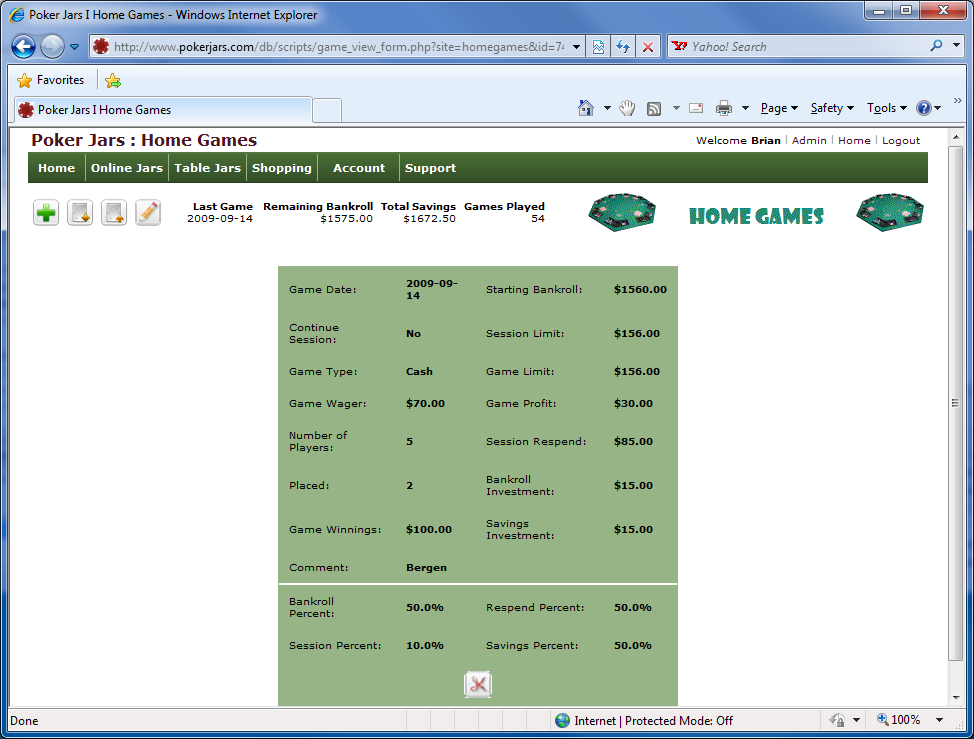Click the Games Played value 54
The width and height of the screenshot is (974, 739).
538,219
